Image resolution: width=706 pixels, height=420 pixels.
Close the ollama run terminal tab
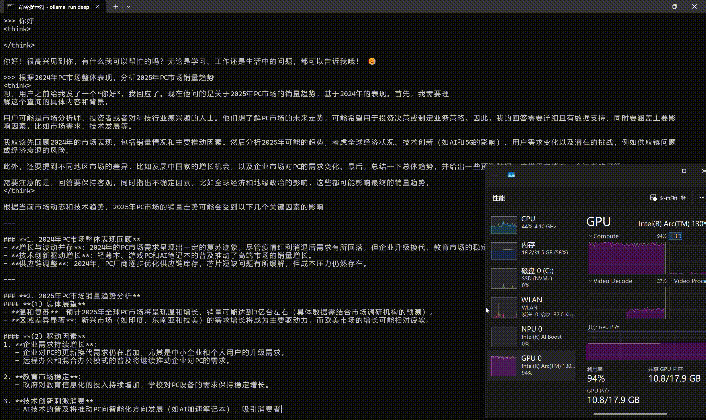(x=95, y=6)
